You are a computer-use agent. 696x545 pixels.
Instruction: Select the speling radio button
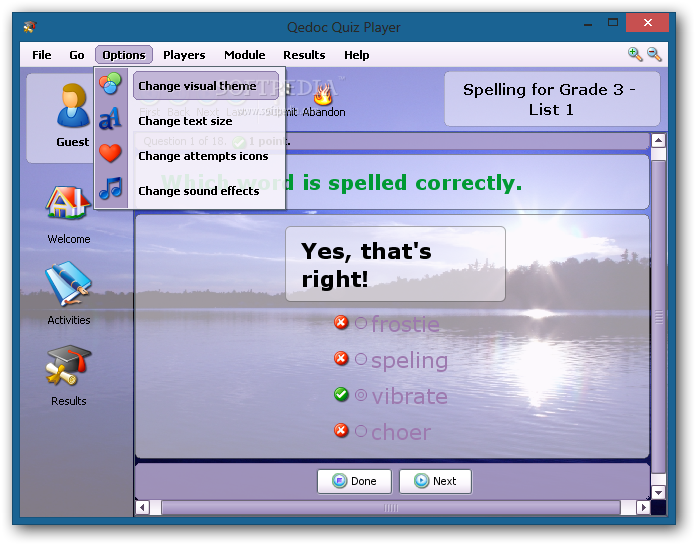(361, 359)
